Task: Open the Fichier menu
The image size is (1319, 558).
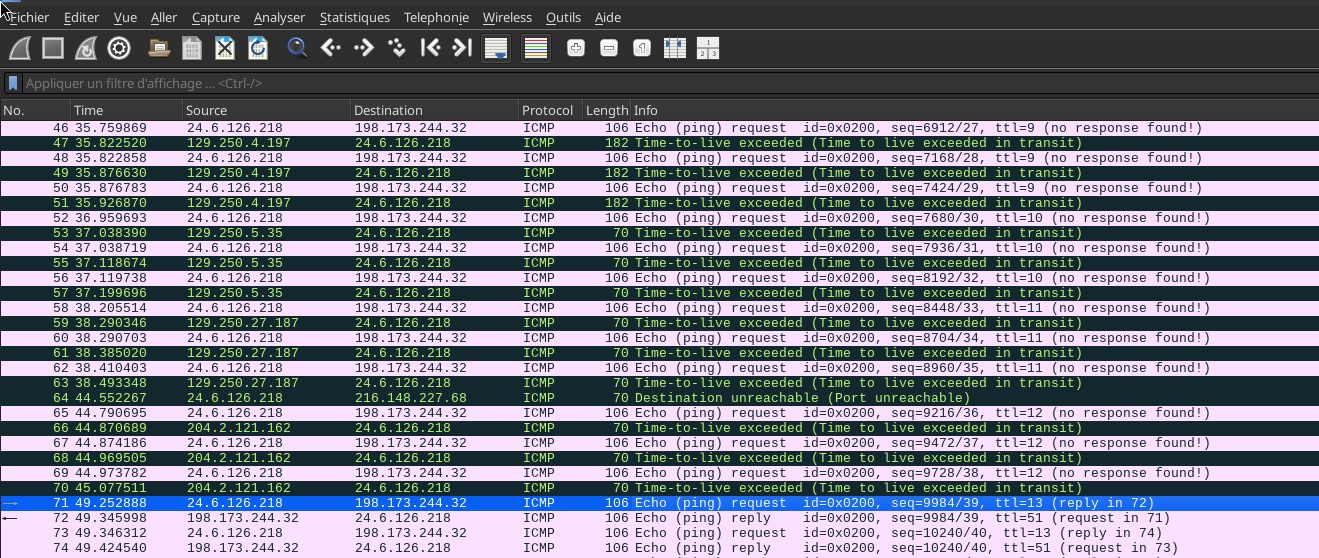Action: coord(28,17)
